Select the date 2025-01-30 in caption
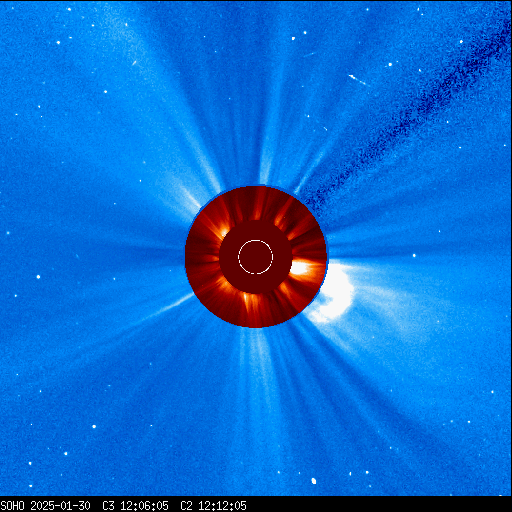Viewport: 512px width, 512px height. pos(61,506)
